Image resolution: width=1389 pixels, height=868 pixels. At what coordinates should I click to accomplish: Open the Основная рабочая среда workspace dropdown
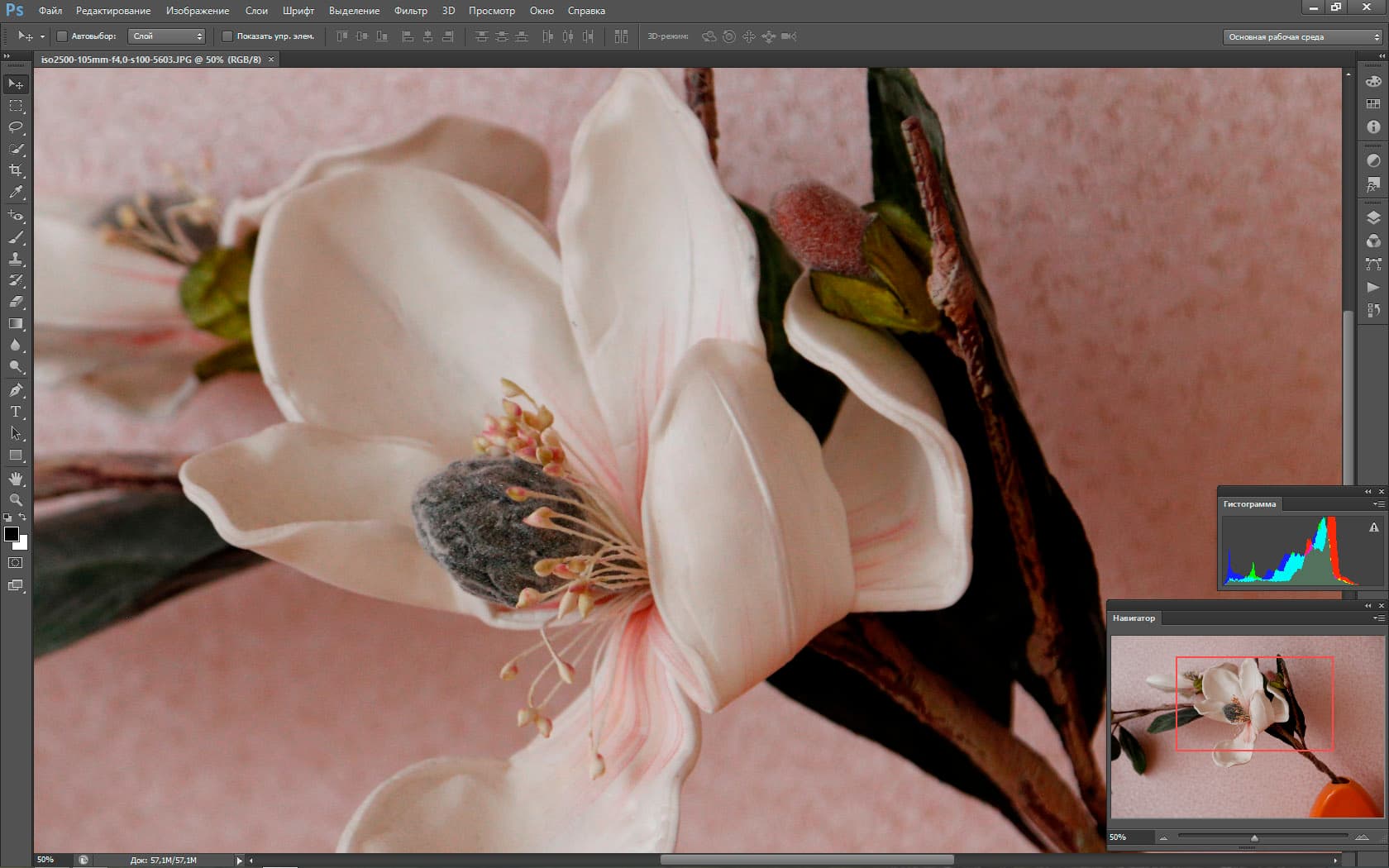(x=1303, y=37)
